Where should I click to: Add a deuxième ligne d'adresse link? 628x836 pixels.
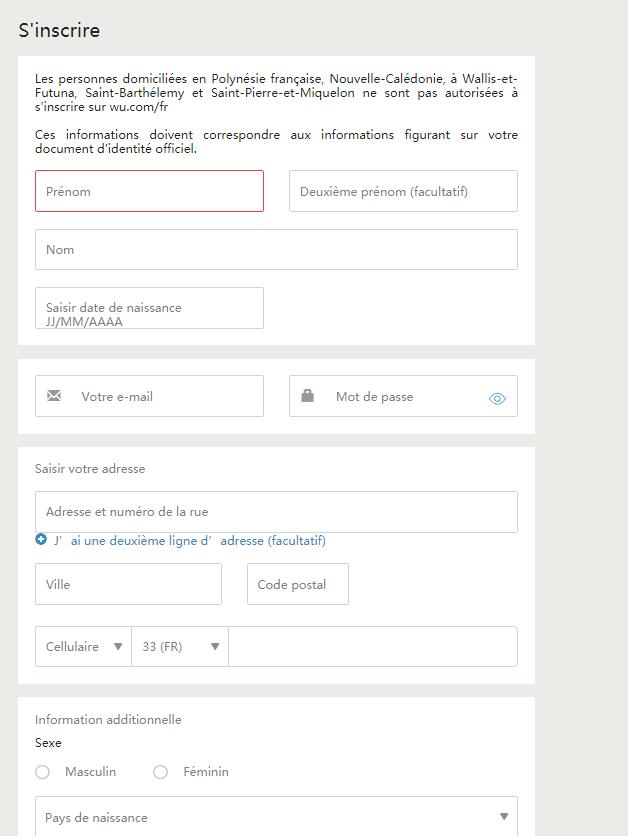point(190,541)
